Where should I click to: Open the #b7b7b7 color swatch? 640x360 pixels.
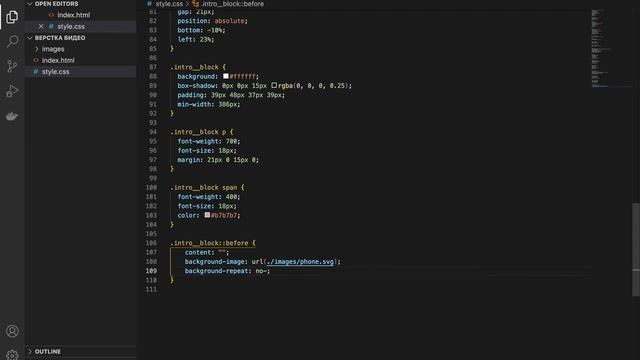tap(207, 215)
